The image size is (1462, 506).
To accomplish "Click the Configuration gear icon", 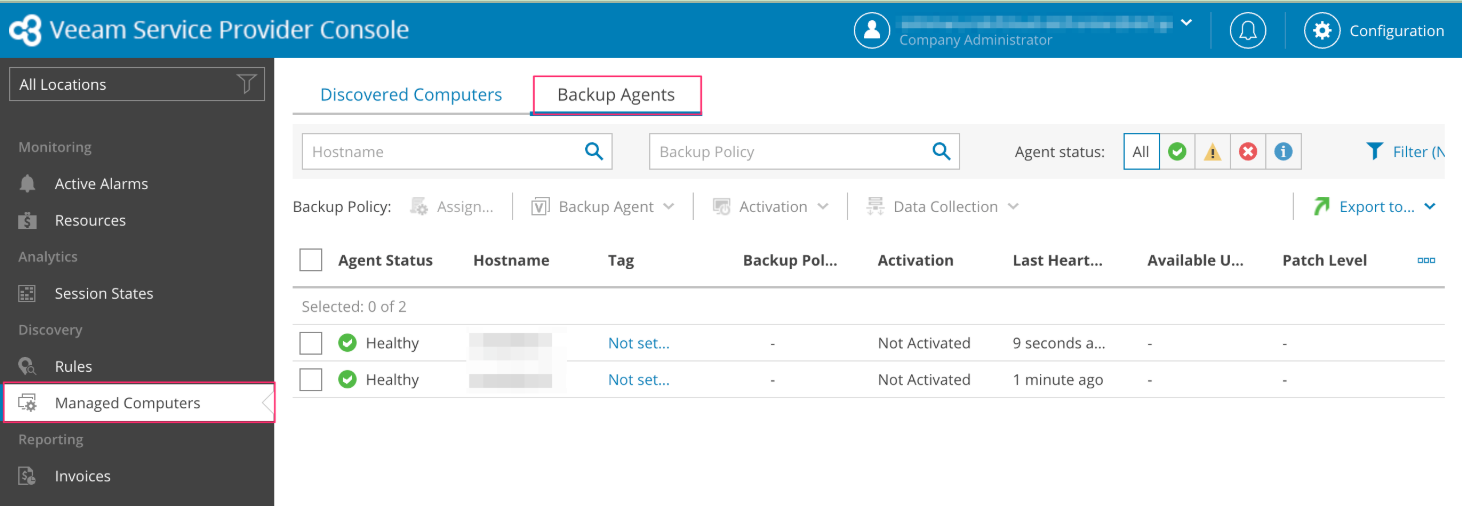I will (x=1322, y=30).
